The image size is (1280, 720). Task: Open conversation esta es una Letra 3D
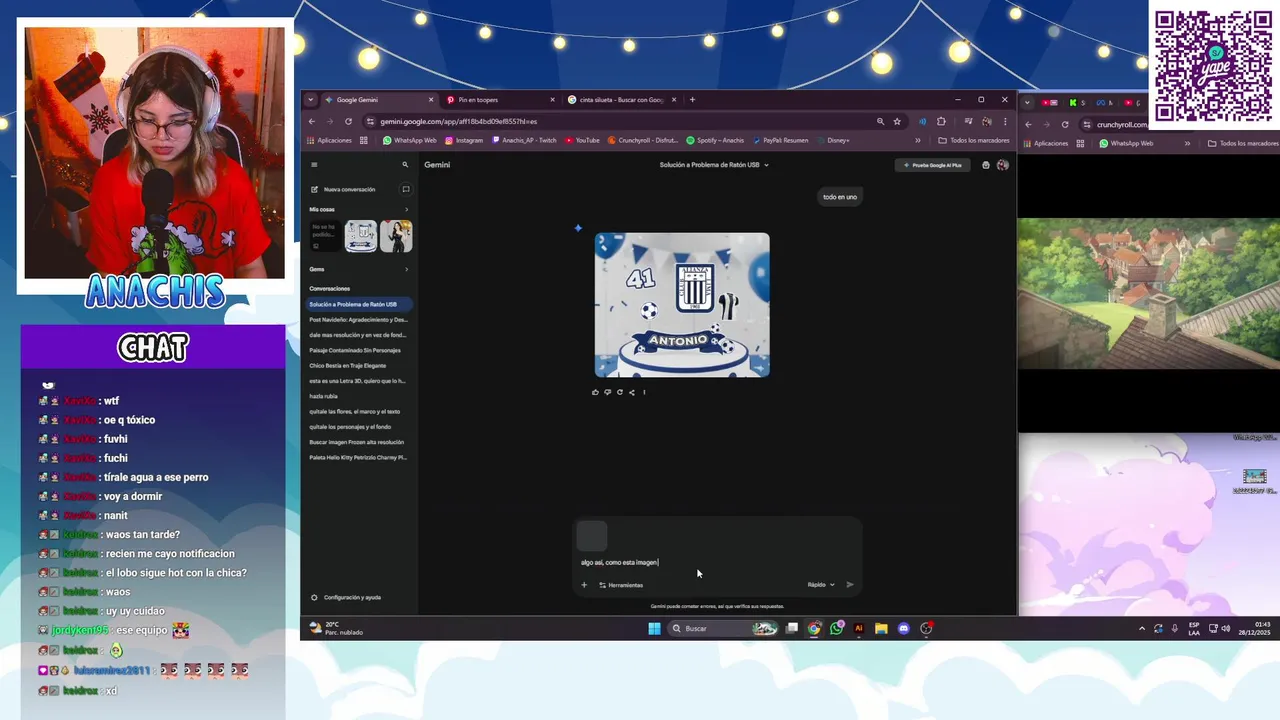(359, 381)
